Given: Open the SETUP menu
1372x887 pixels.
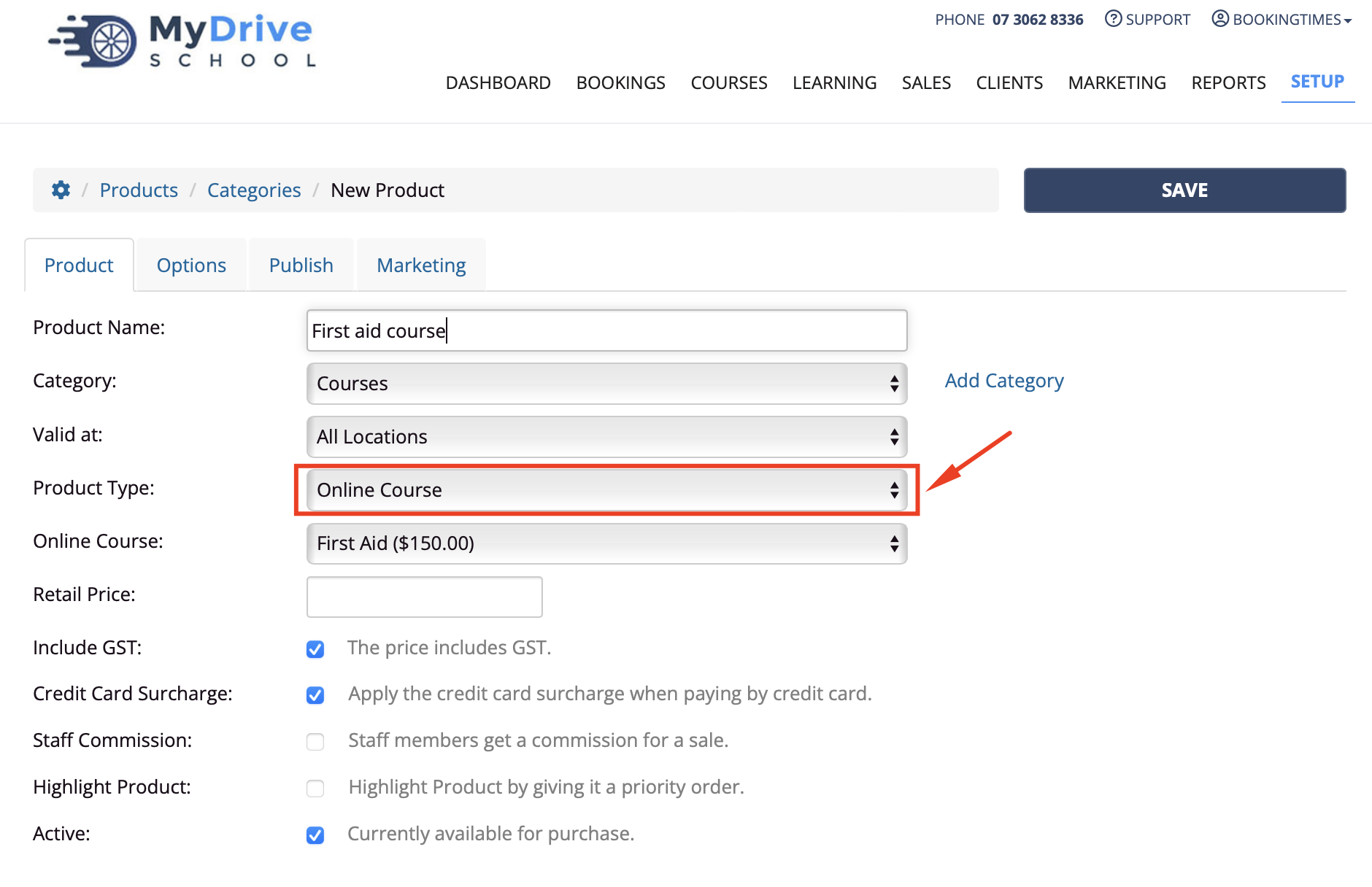Looking at the screenshot, I should tap(1317, 82).
